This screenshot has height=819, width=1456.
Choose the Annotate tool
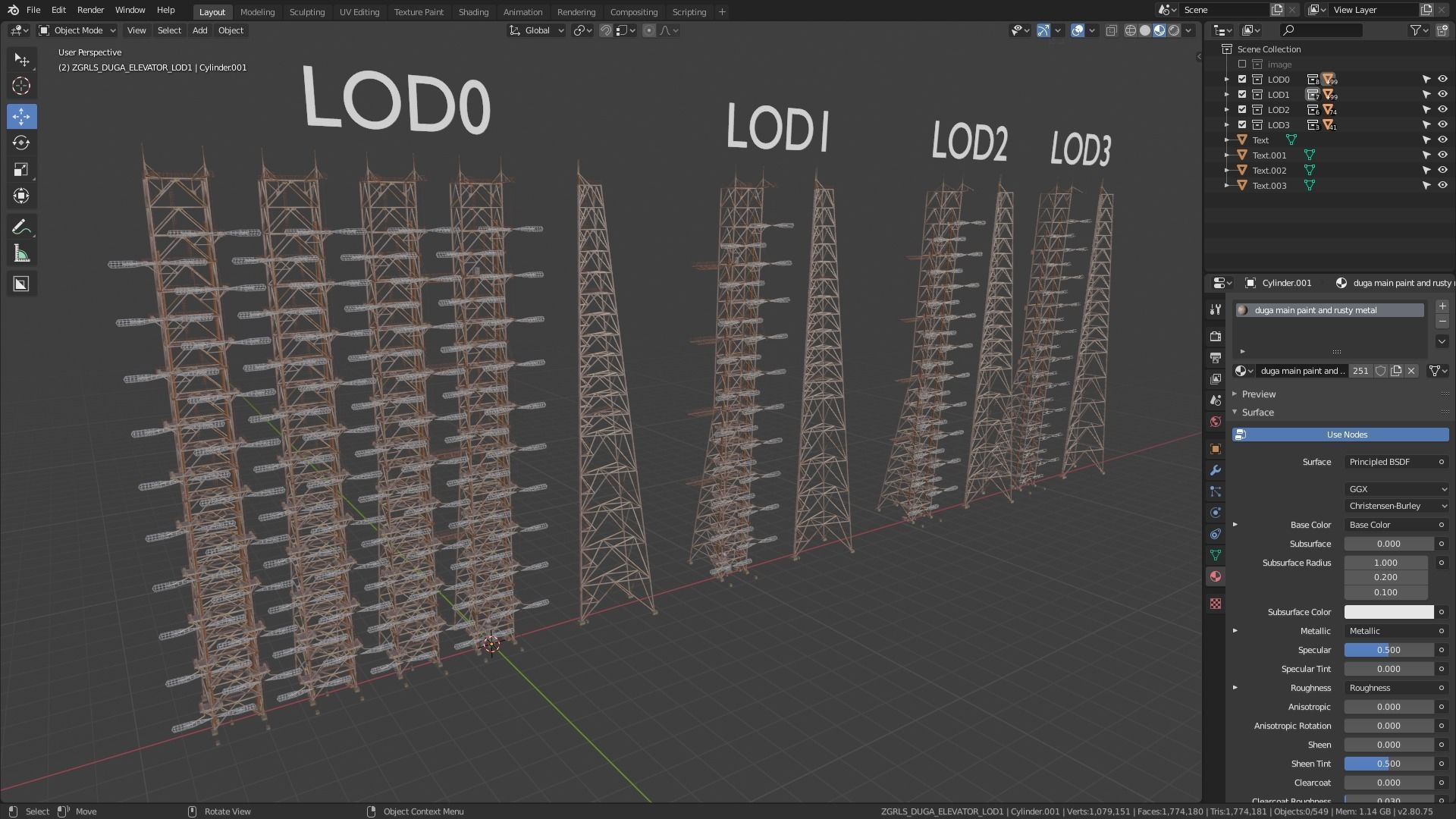pyautogui.click(x=21, y=227)
